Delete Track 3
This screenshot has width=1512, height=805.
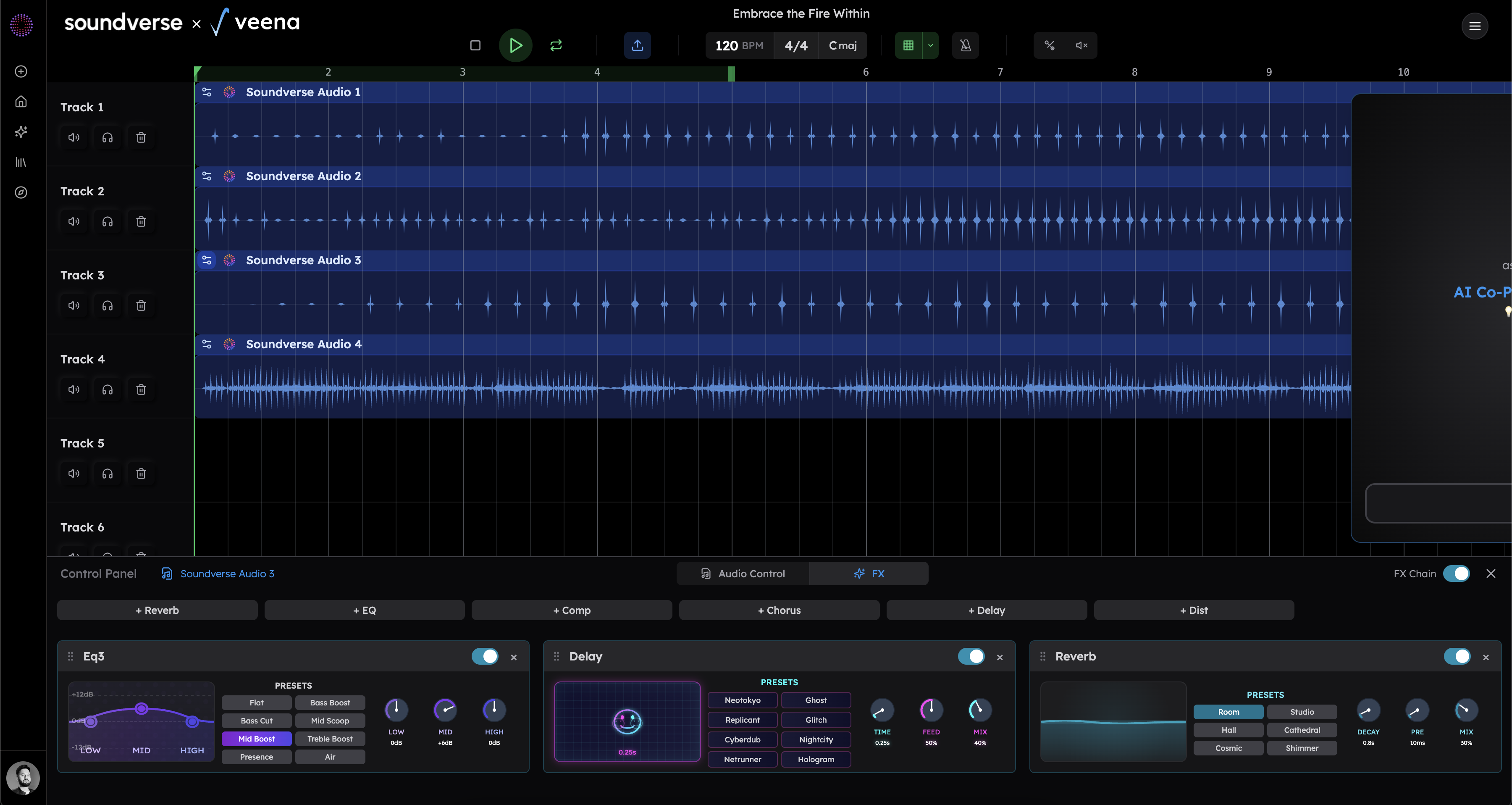click(141, 305)
